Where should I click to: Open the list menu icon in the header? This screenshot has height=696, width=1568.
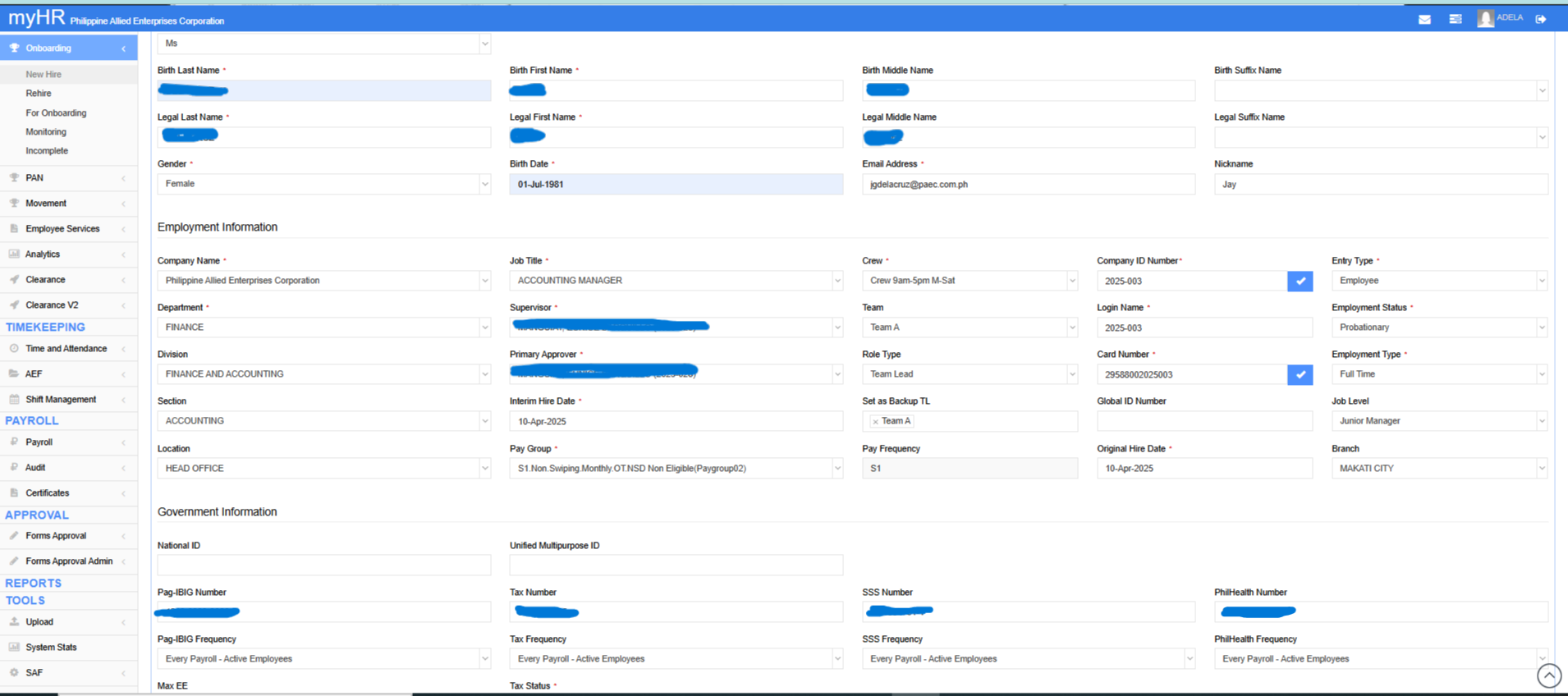(1456, 19)
